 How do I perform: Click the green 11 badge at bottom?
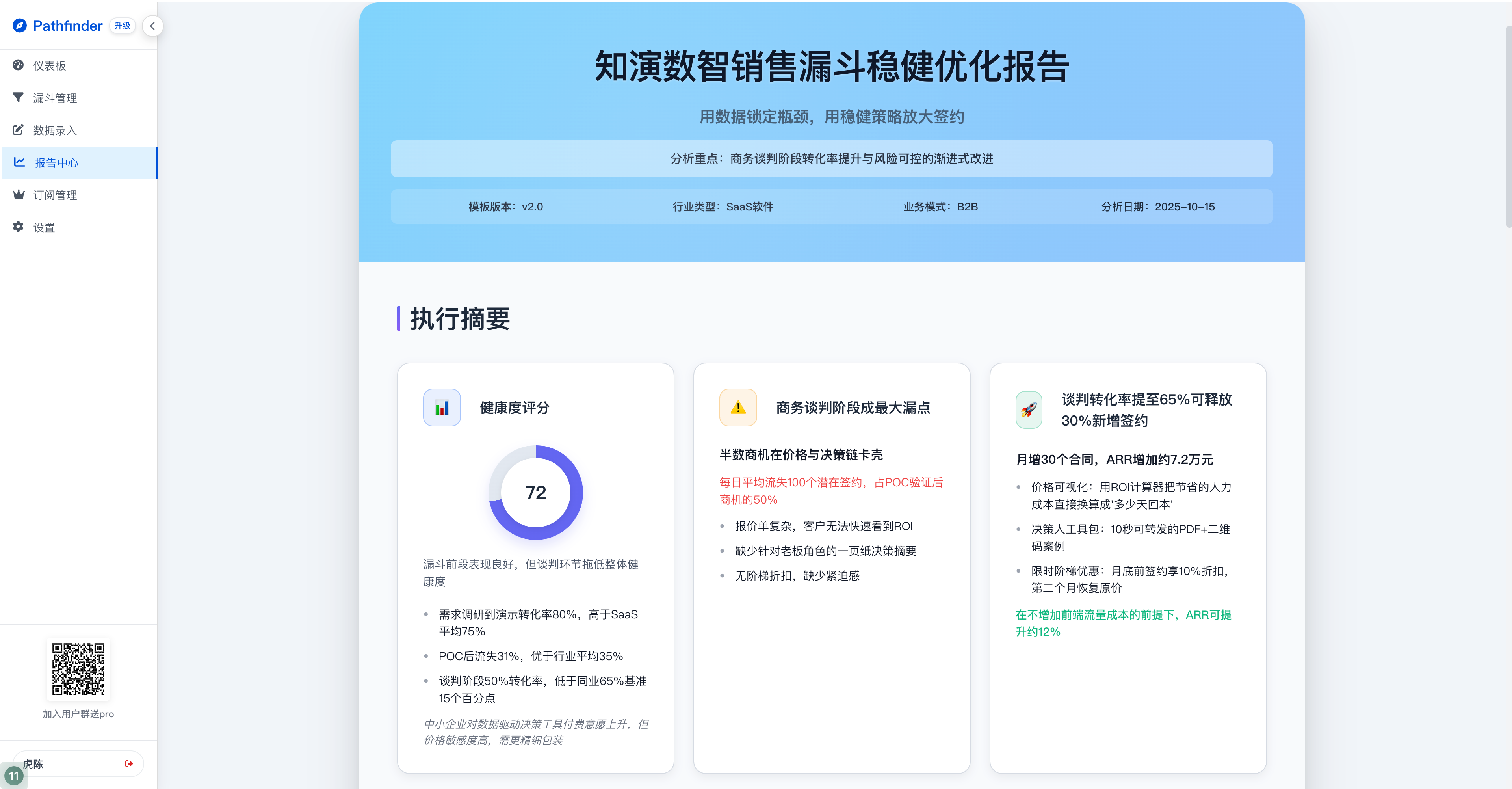point(13,776)
